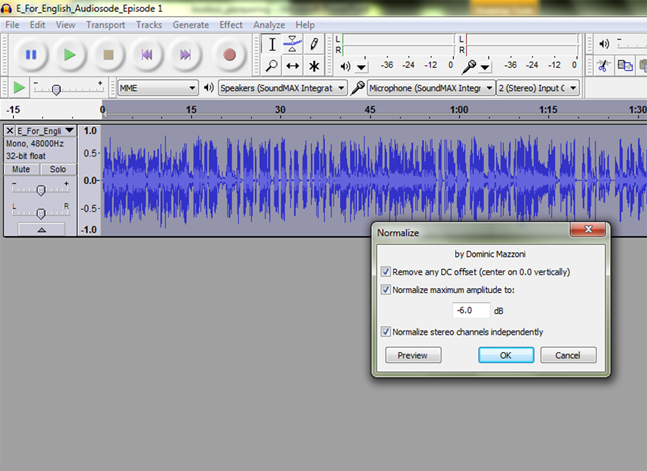The height and width of the screenshot is (471, 647).
Task: Select the Envelope tool
Action: coord(292,44)
